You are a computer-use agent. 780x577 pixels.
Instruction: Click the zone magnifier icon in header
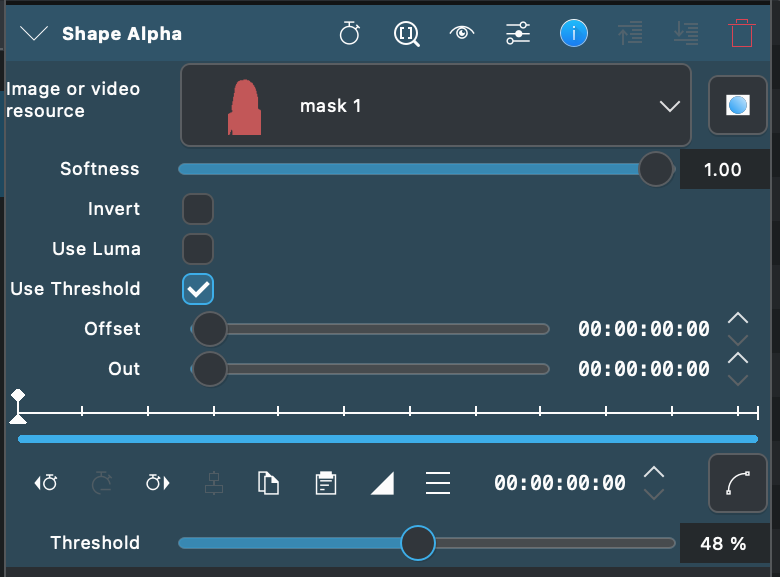tap(406, 34)
